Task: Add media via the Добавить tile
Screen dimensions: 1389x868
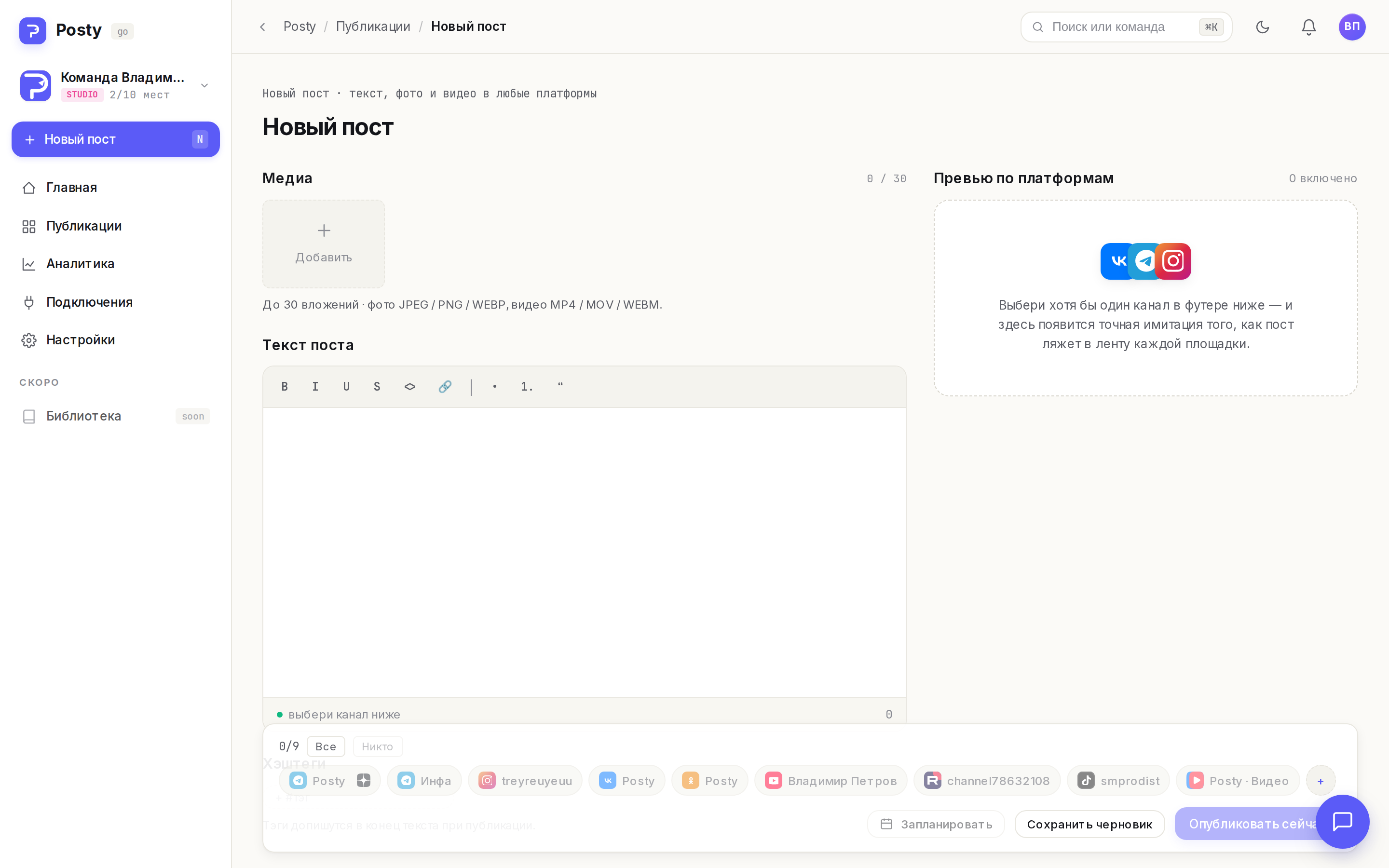Action: pos(324,244)
